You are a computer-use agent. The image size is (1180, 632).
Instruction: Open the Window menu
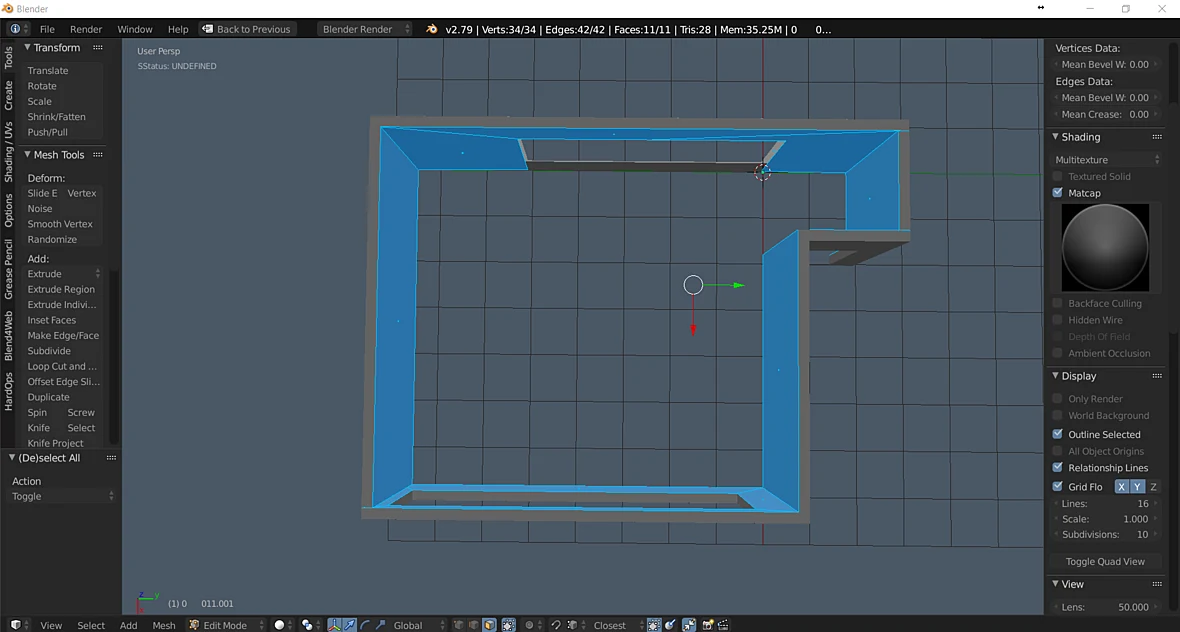135,29
